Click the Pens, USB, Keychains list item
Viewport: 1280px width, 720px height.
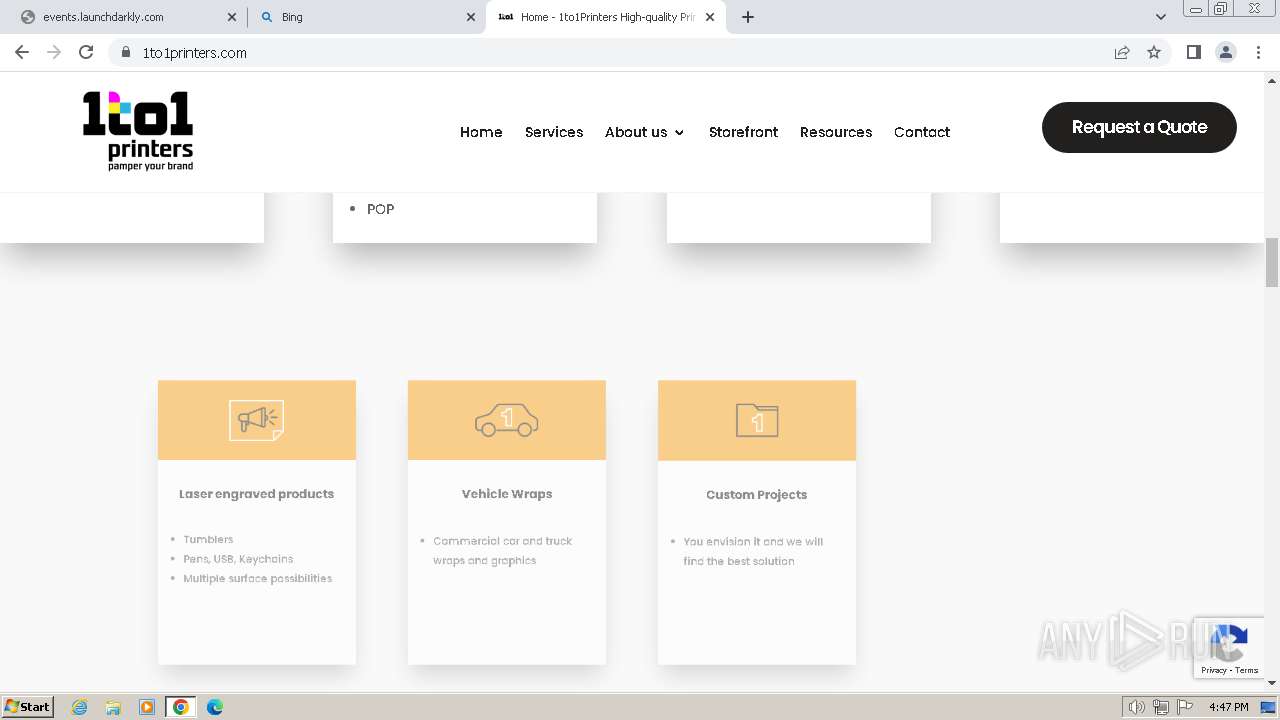click(x=238, y=559)
